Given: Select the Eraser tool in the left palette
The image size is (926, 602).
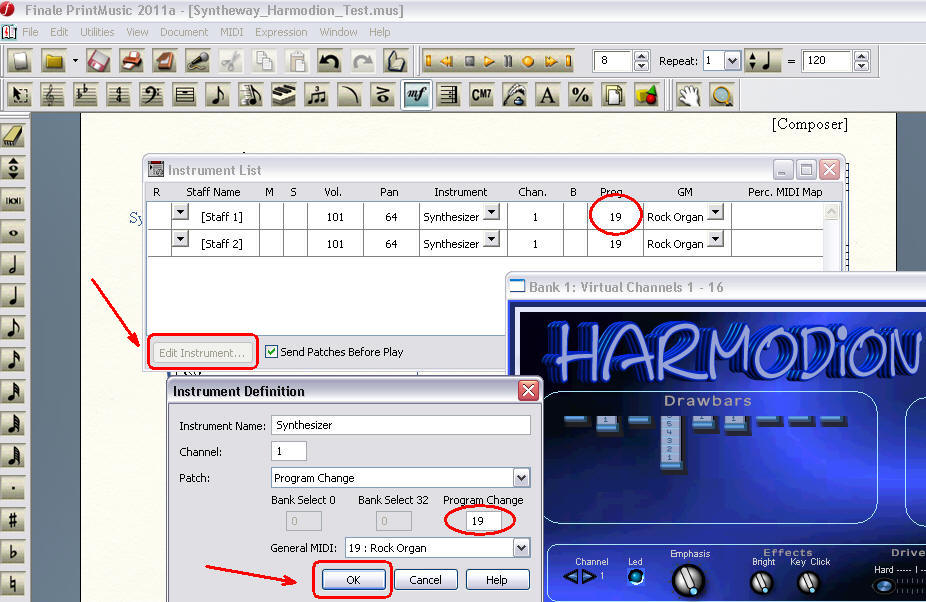Looking at the screenshot, I should [x=13, y=136].
